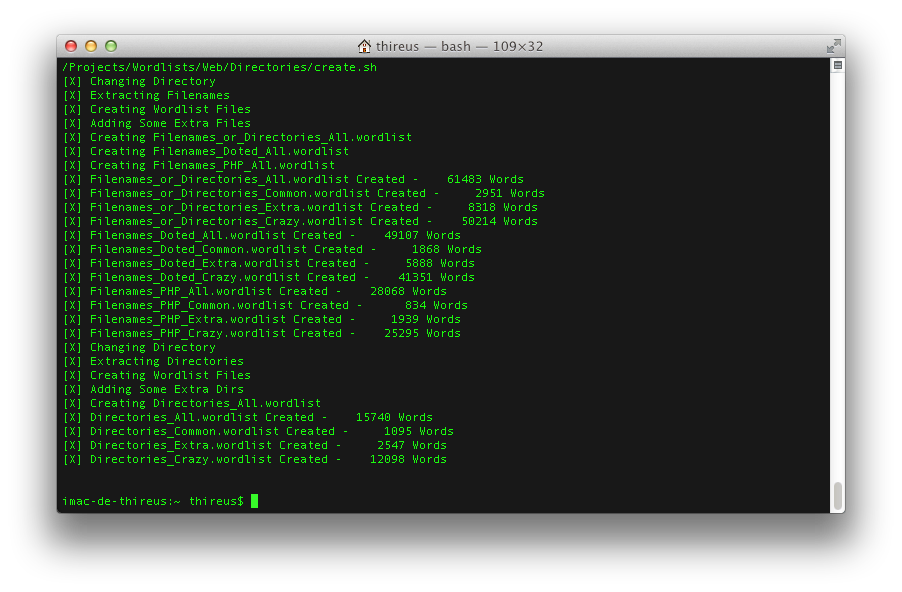Image resolution: width=902 pixels, height=592 pixels.
Task: Click the '15740 Words' value
Action: (x=394, y=417)
